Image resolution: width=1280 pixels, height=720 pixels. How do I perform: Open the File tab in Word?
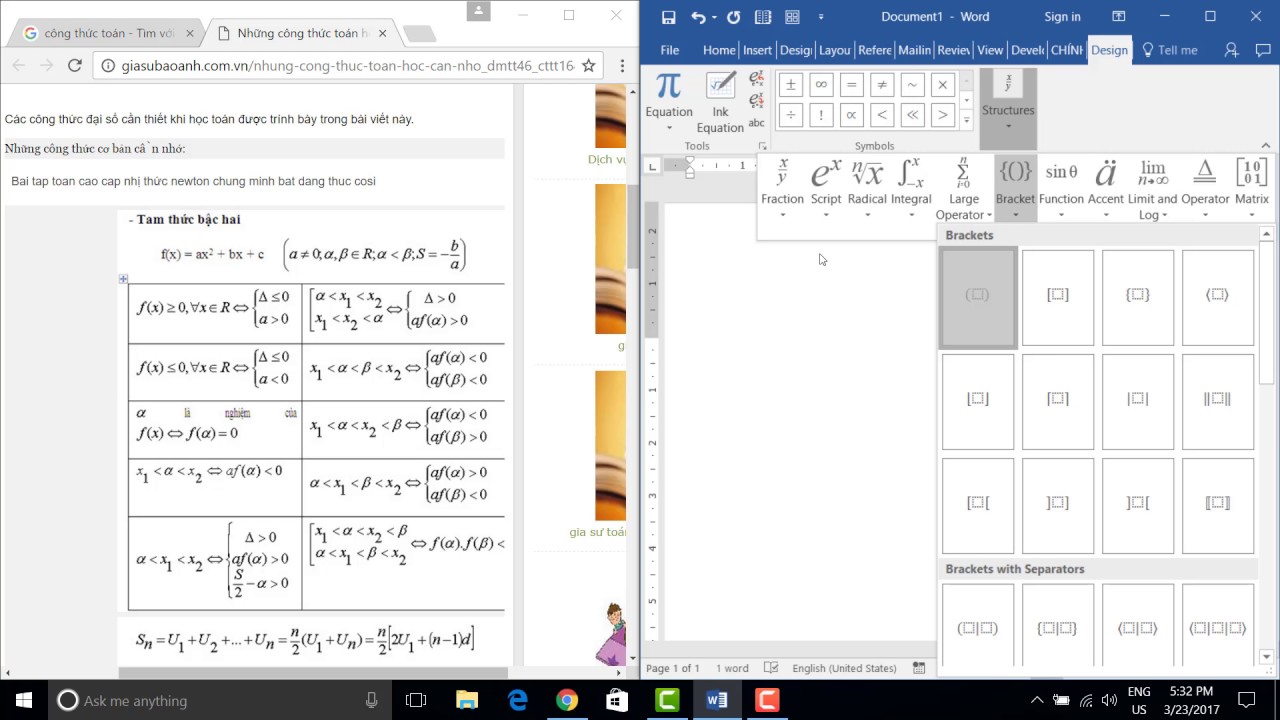click(x=670, y=50)
